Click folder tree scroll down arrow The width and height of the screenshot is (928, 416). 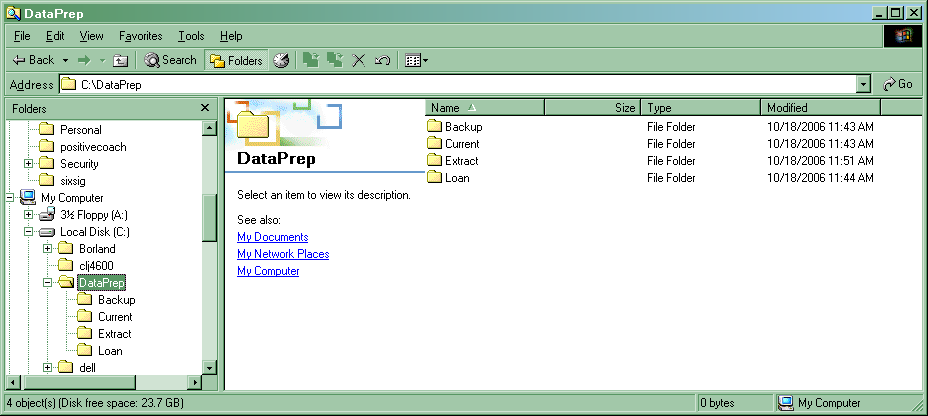point(210,367)
